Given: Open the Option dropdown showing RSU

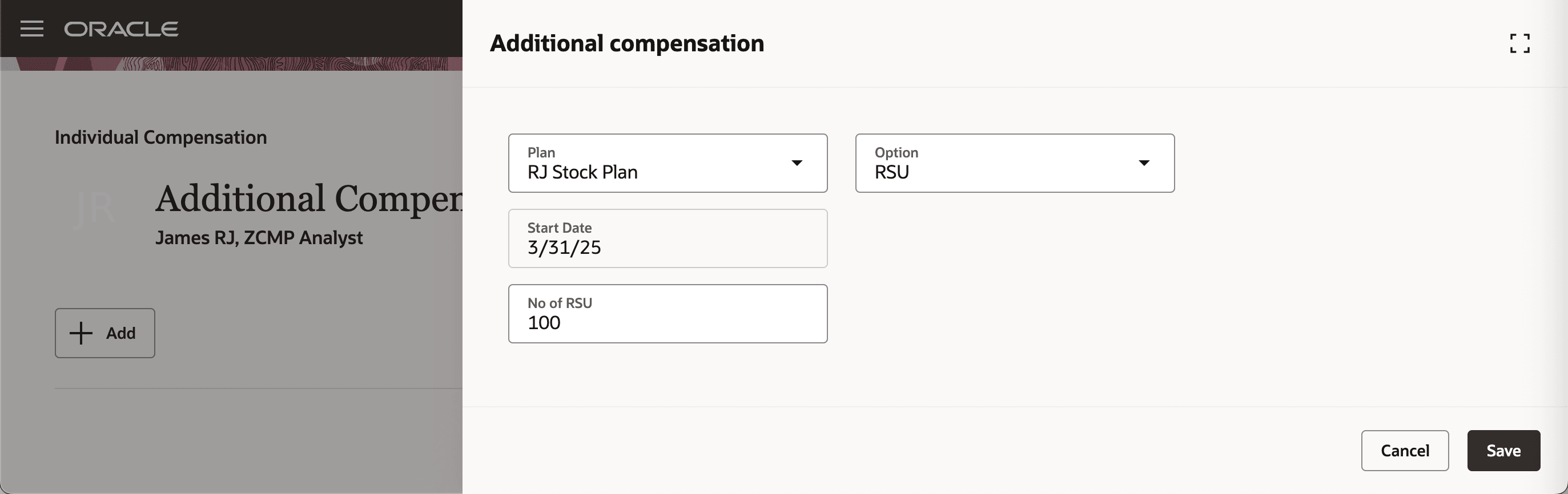Looking at the screenshot, I should click(x=1014, y=163).
